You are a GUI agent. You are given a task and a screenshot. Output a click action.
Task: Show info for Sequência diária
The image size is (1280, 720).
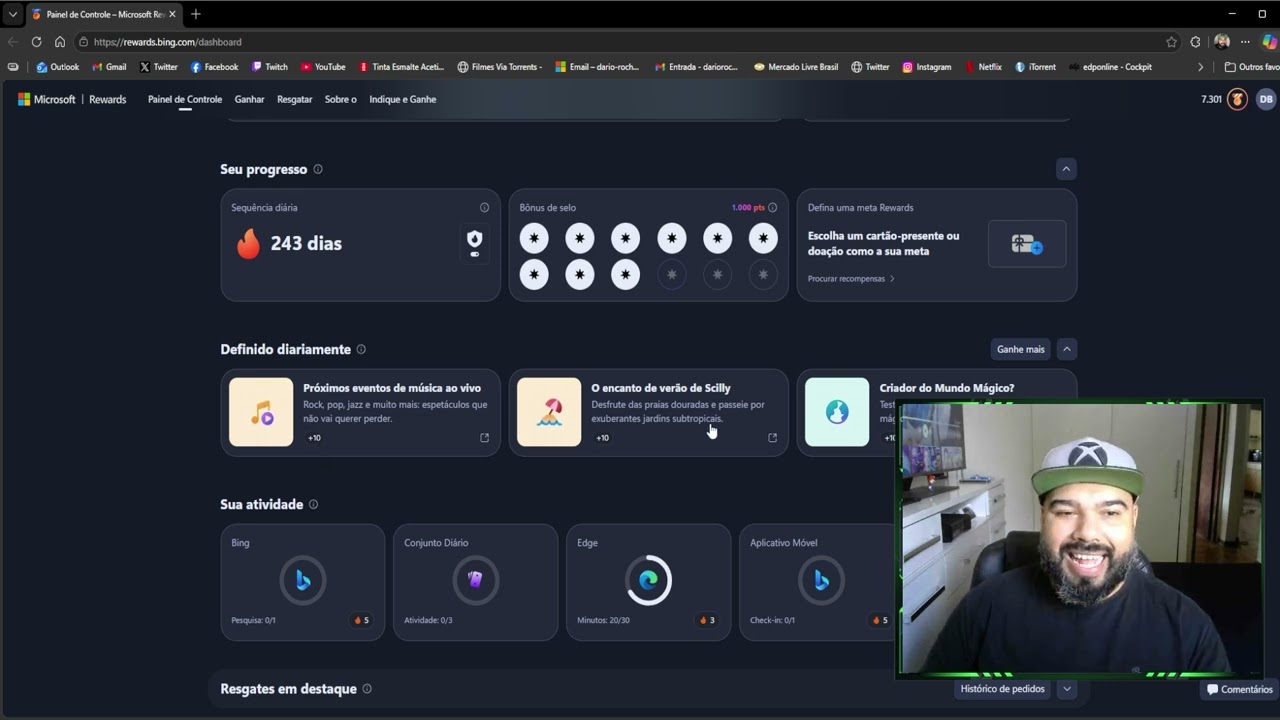pos(484,208)
